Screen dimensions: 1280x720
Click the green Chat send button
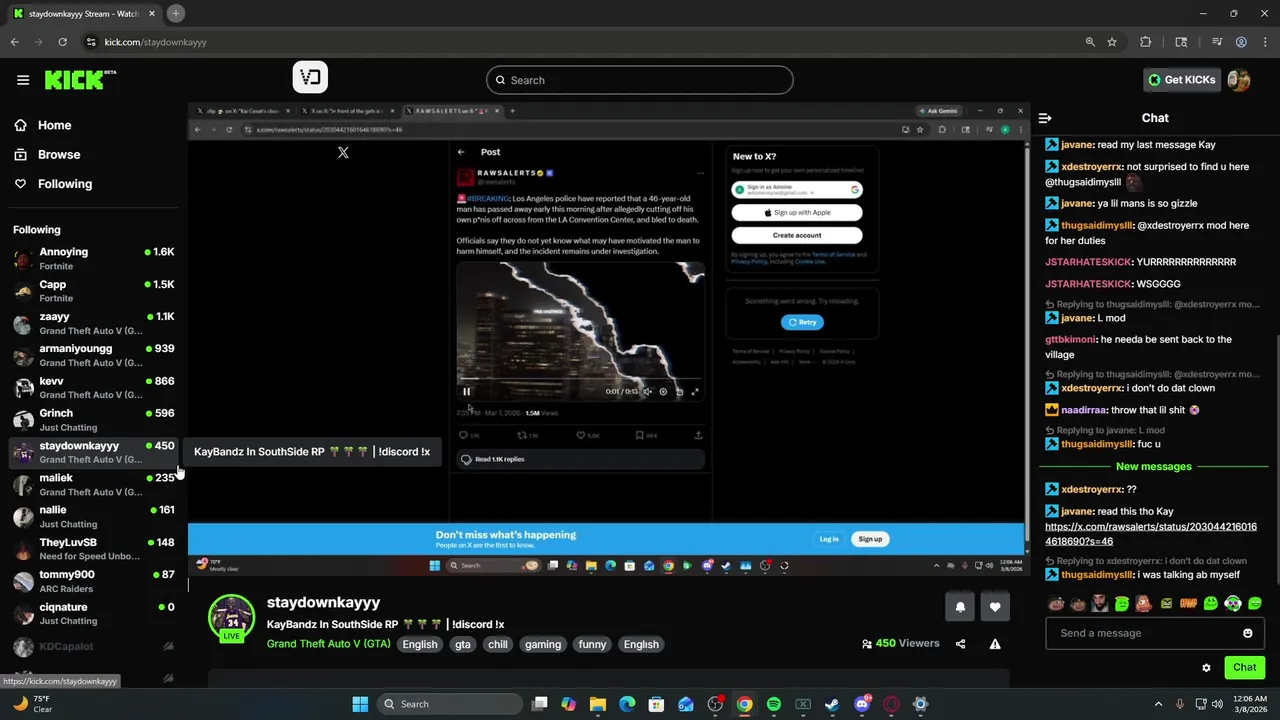click(1244, 667)
